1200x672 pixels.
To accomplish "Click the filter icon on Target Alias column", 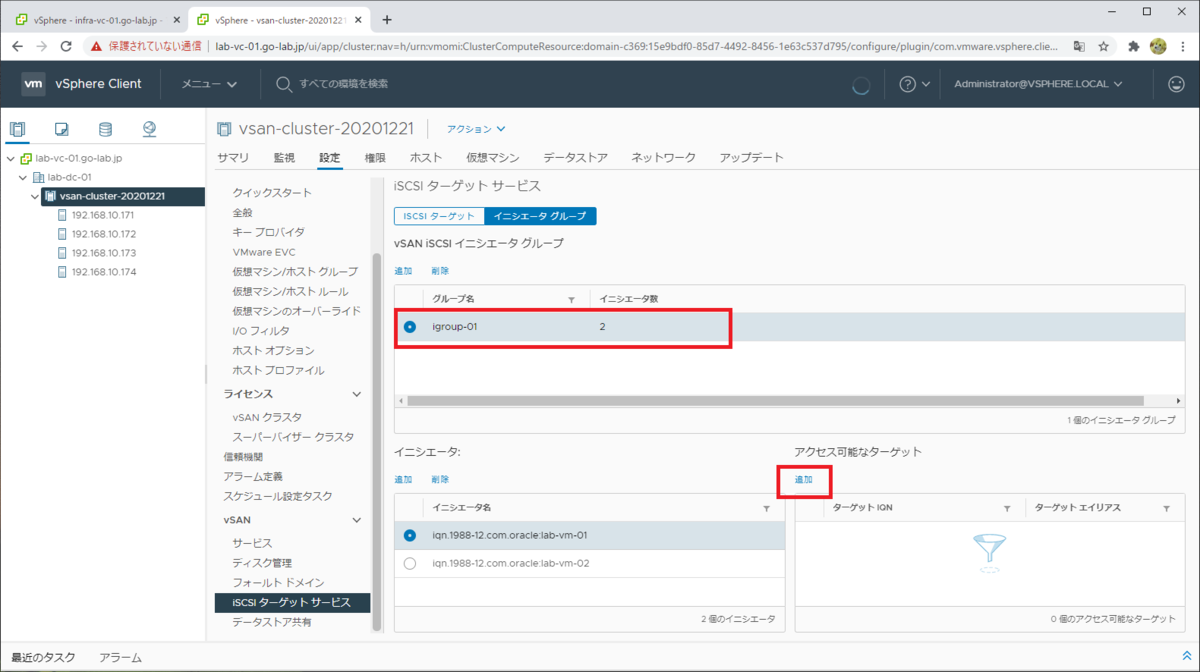I will coord(1167,508).
